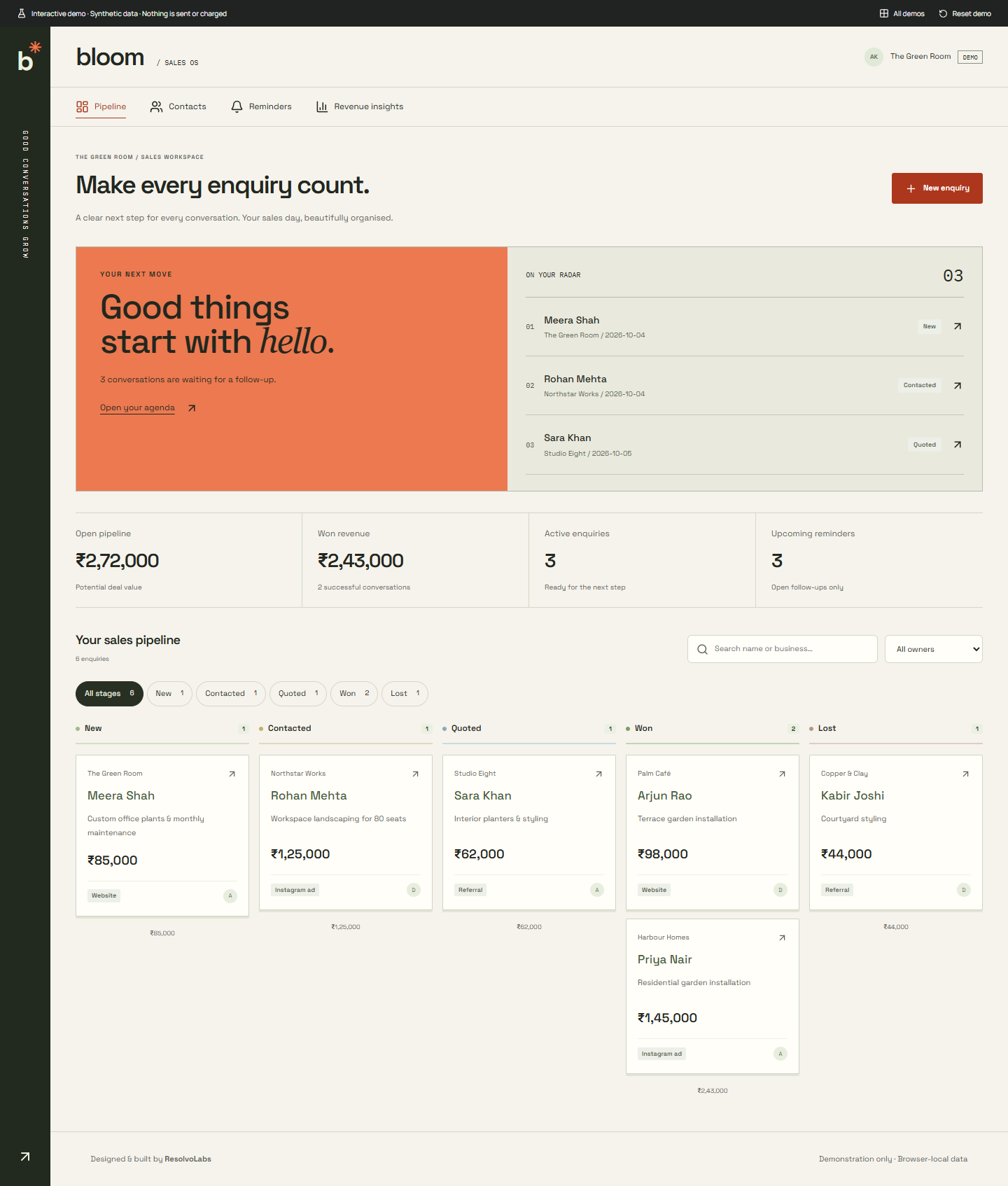Viewport: 1008px width, 1186px height.
Task: Click owner avatar D on Kabir Joshi card
Action: (964, 890)
